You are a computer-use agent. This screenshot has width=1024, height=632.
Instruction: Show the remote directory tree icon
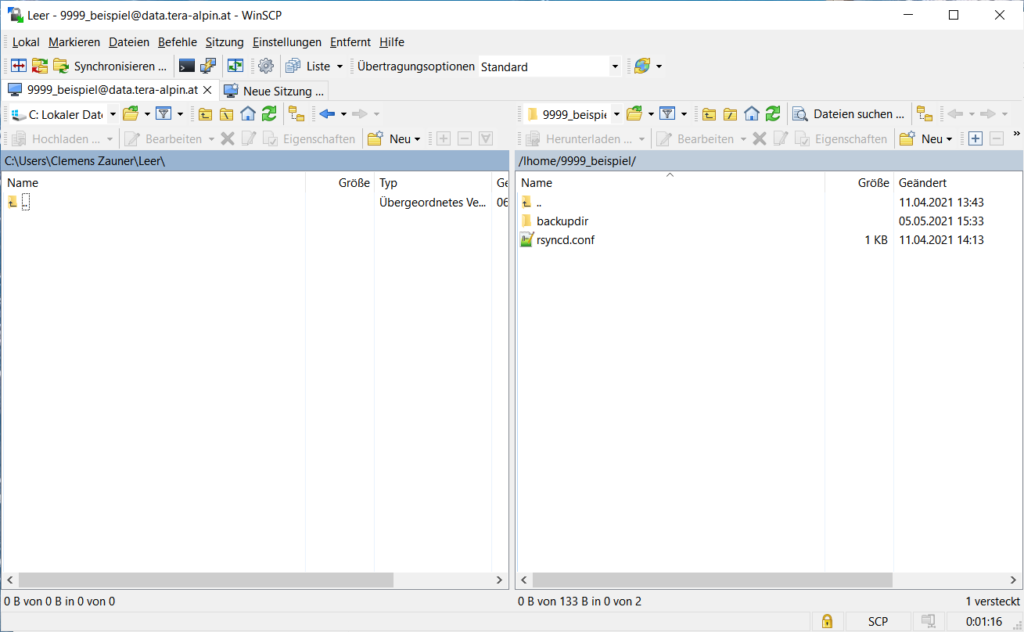924,114
